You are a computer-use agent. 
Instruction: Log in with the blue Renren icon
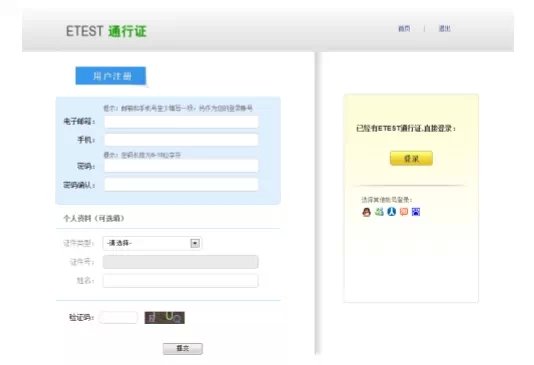click(392, 212)
